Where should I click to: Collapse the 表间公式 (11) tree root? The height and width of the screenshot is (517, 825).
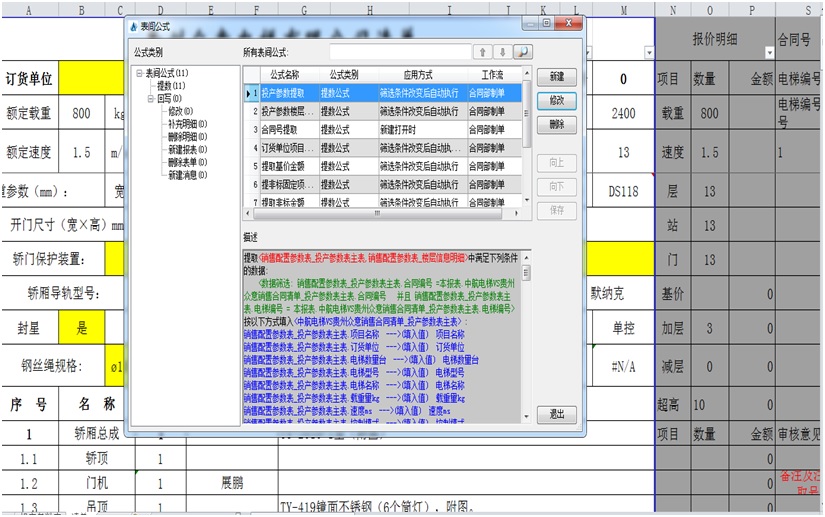point(138,74)
